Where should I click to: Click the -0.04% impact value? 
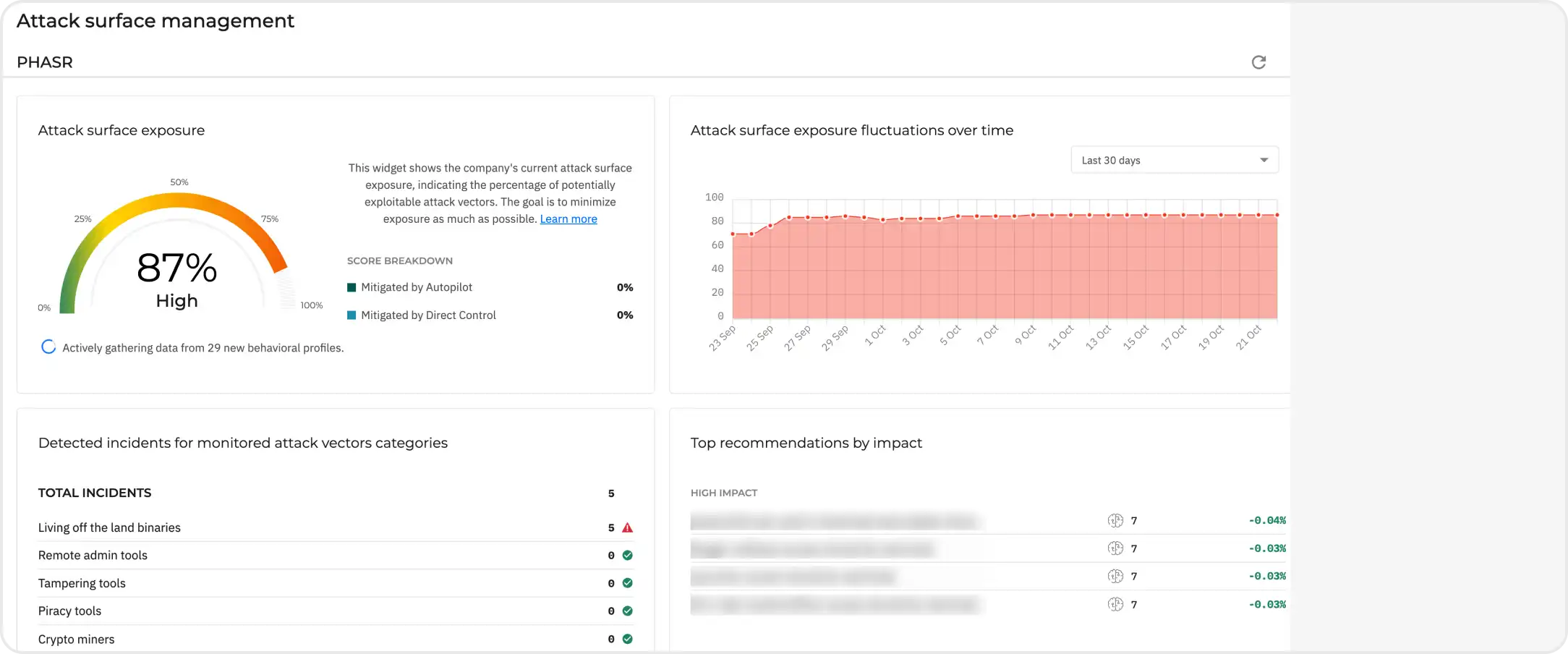pos(1267,520)
